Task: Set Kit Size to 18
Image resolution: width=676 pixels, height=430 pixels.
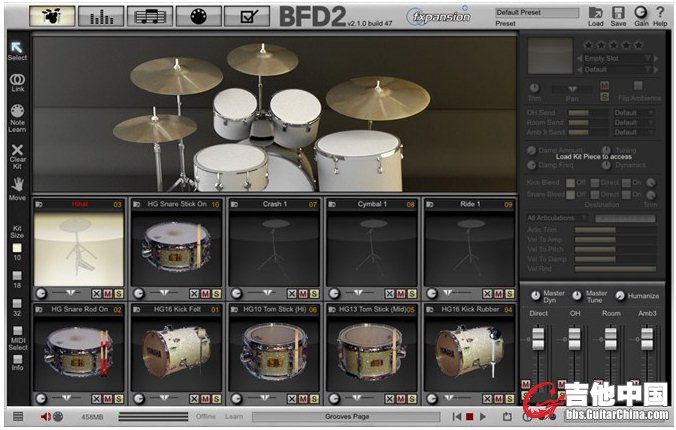Action: click(x=17, y=276)
